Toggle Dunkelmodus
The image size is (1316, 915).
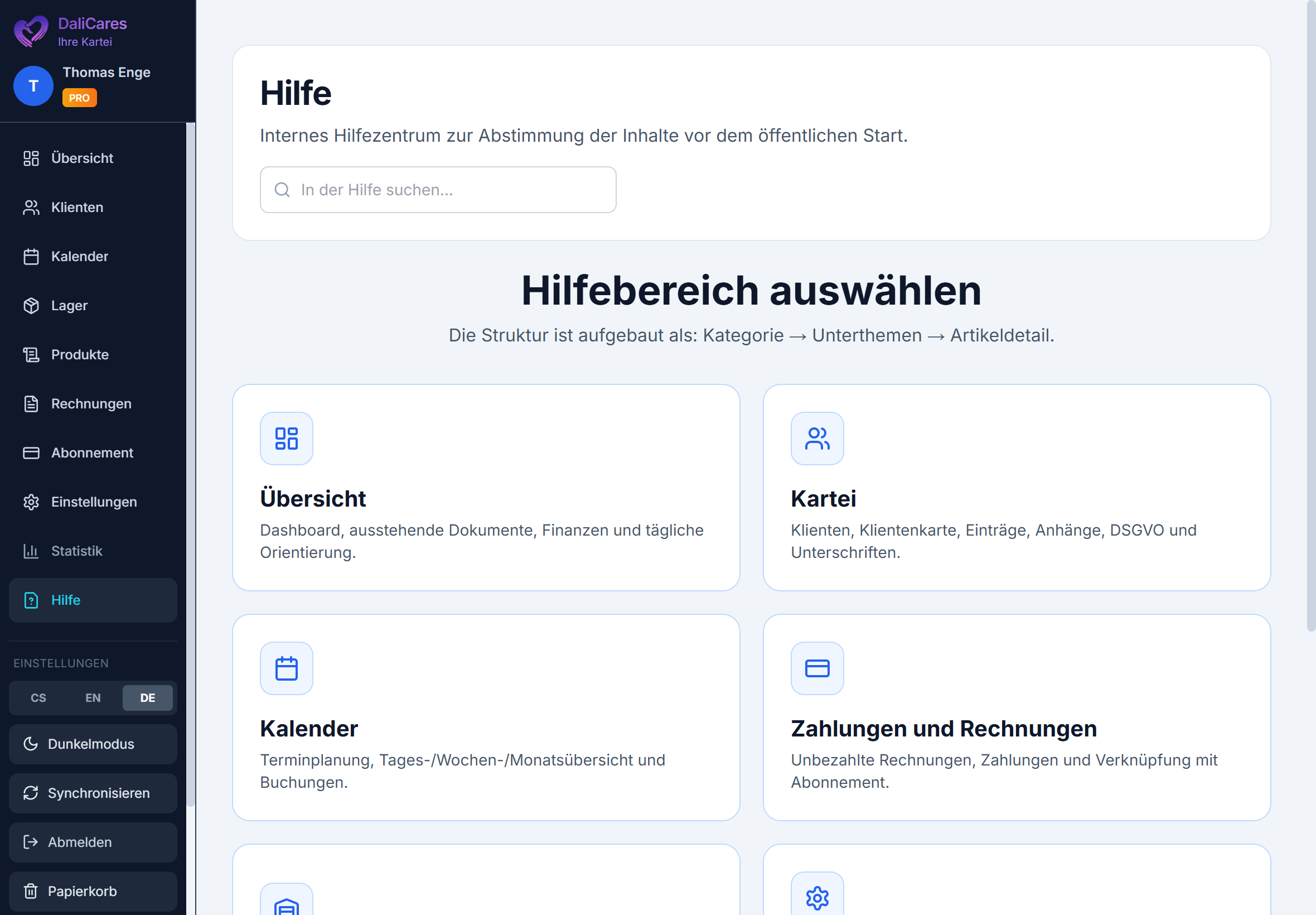coord(91,744)
